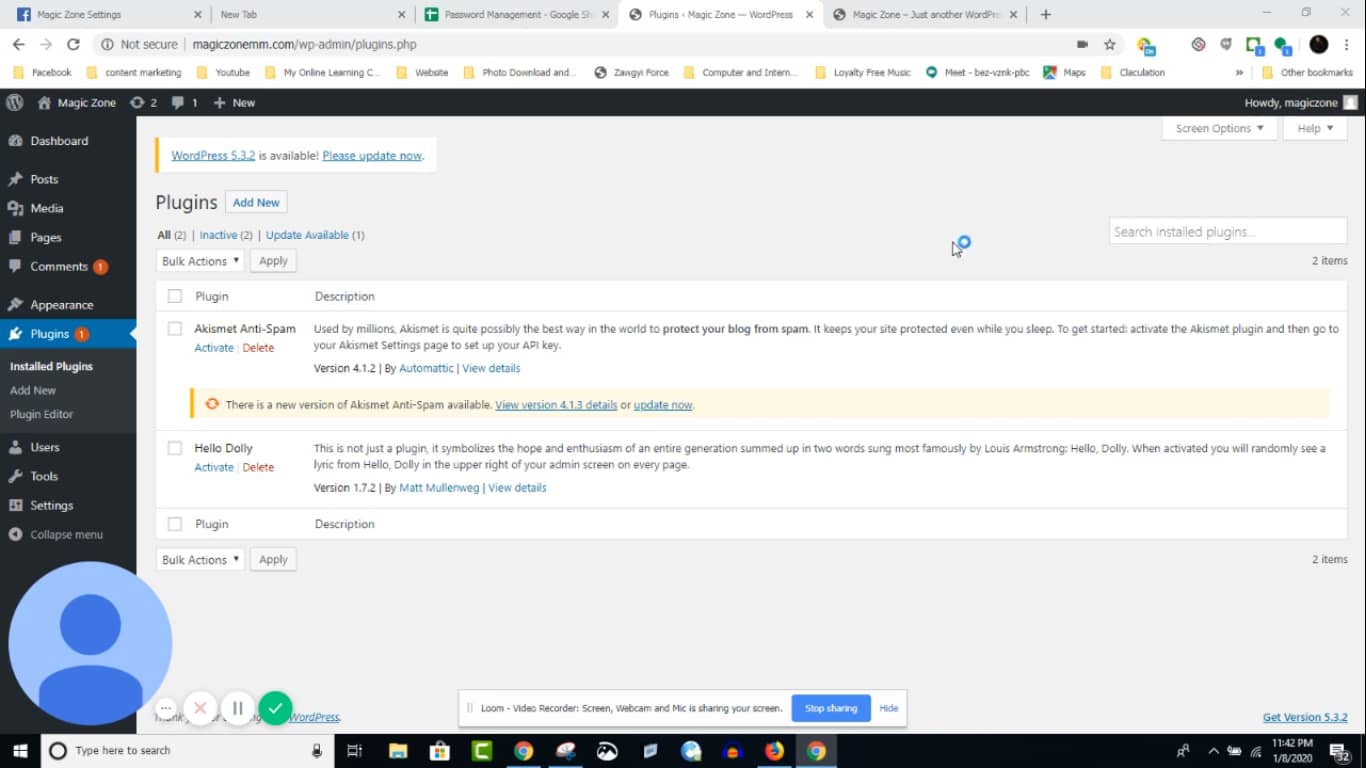Open View details for Akismet version 4.1.2

(x=491, y=368)
